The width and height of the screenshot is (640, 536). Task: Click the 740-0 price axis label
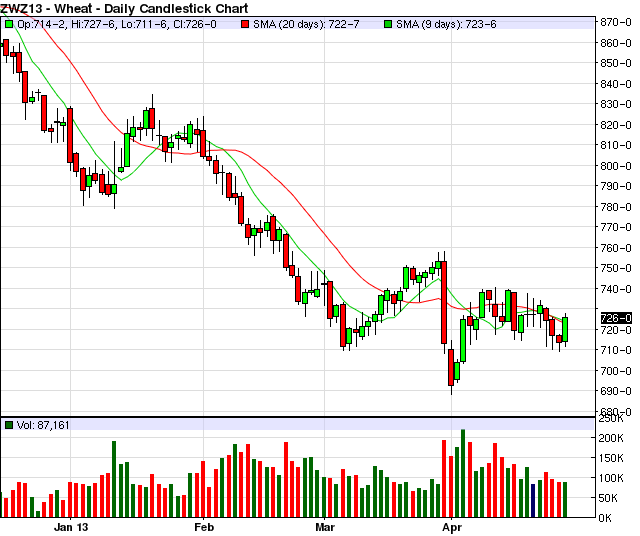pyautogui.click(x=616, y=289)
